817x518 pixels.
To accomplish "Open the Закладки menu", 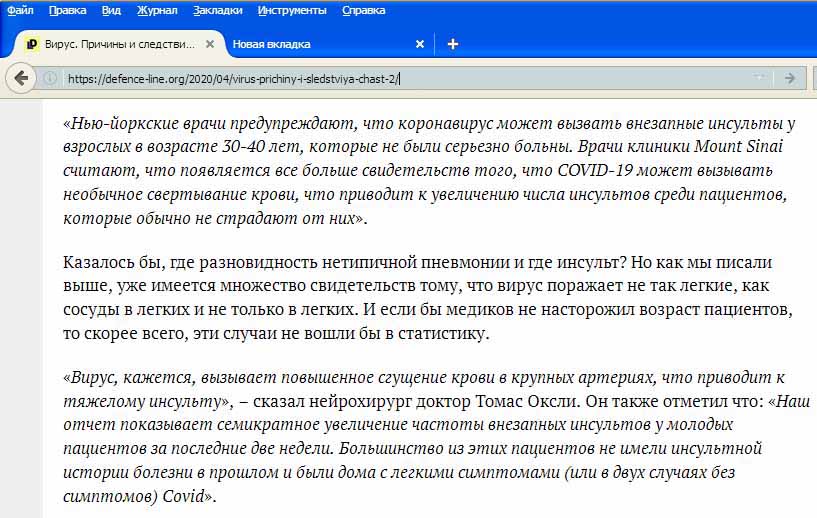I will click(217, 10).
